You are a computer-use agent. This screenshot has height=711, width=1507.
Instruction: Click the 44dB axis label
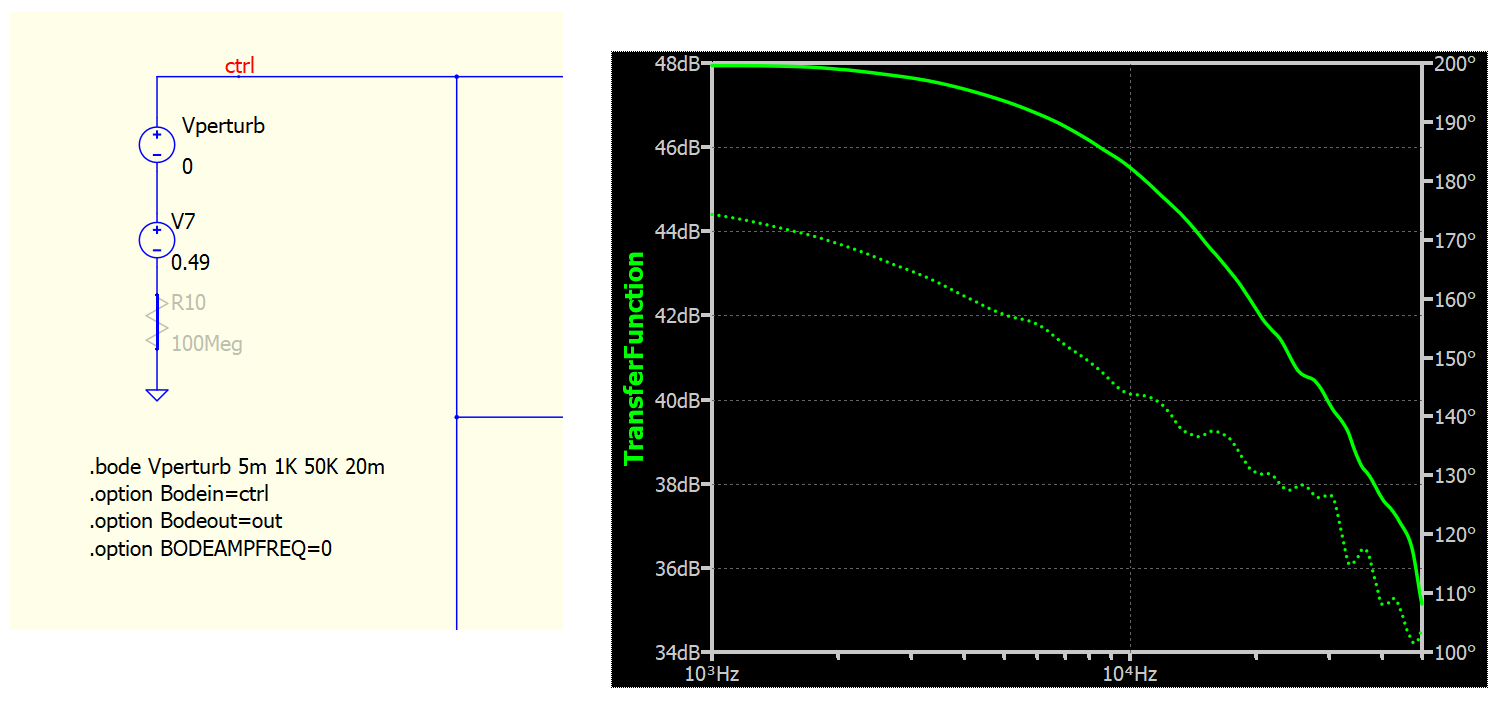tap(677, 232)
